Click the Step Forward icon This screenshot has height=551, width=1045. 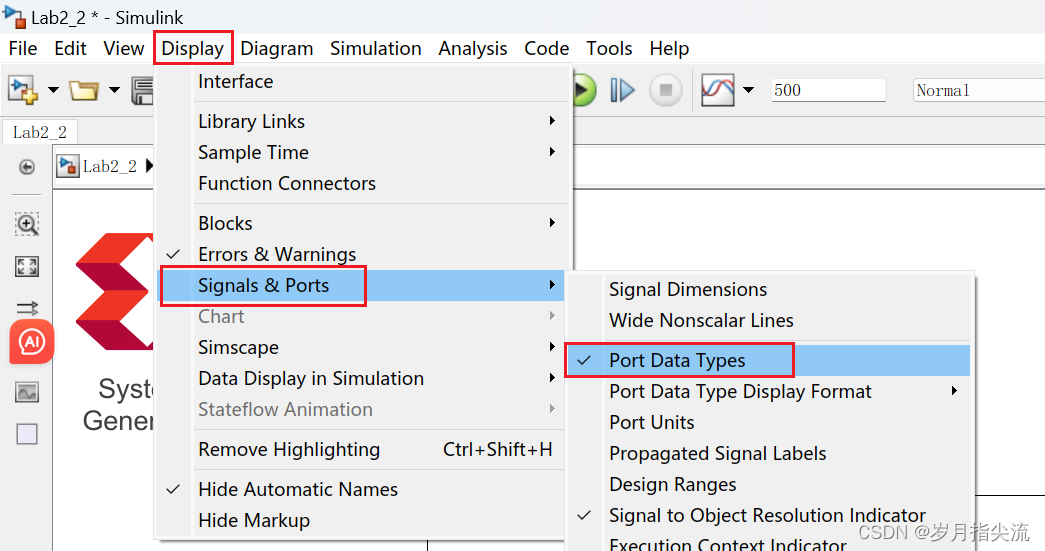tap(622, 90)
